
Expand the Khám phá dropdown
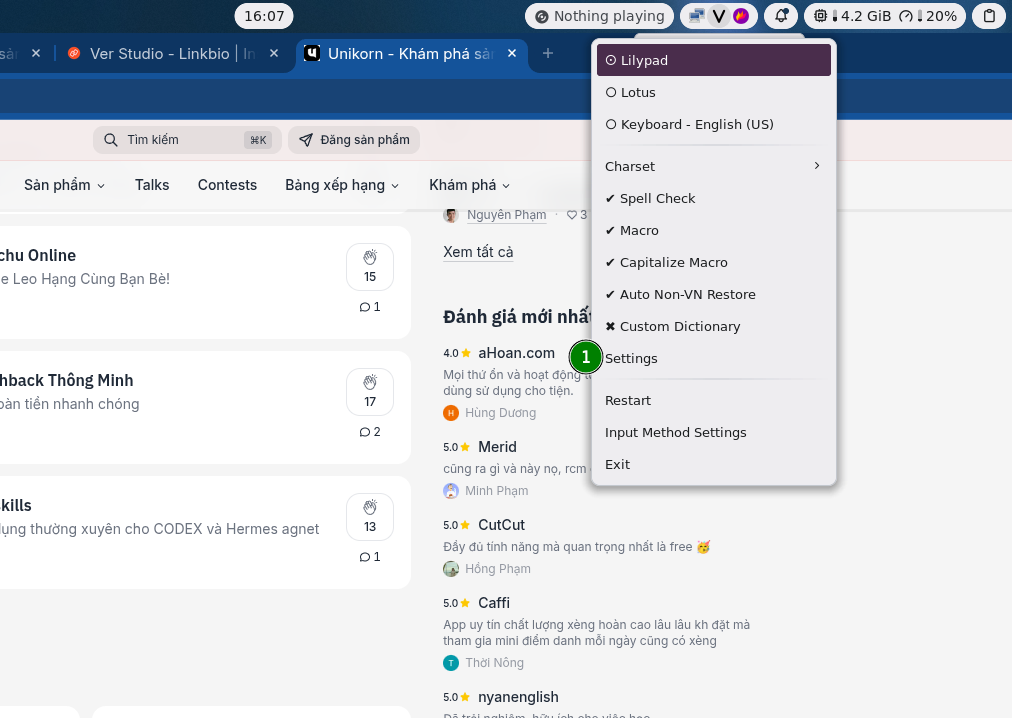click(469, 185)
